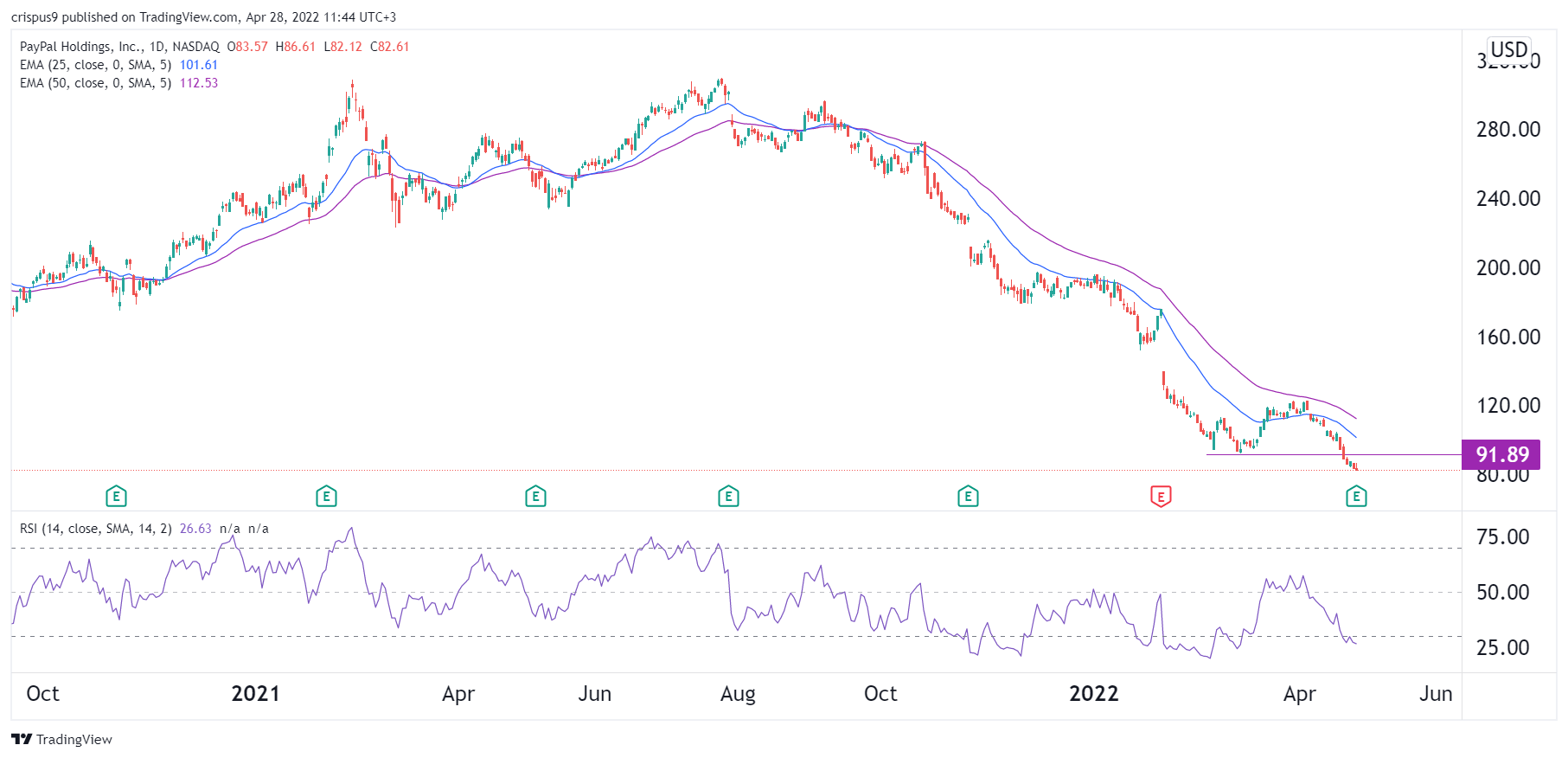
Task: Click the 75.00 RSI axis label
Action: pos(1503,537)
